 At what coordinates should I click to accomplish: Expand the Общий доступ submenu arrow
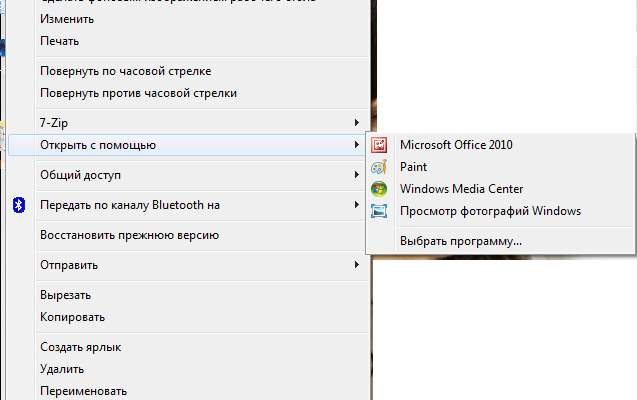point(357,175)
